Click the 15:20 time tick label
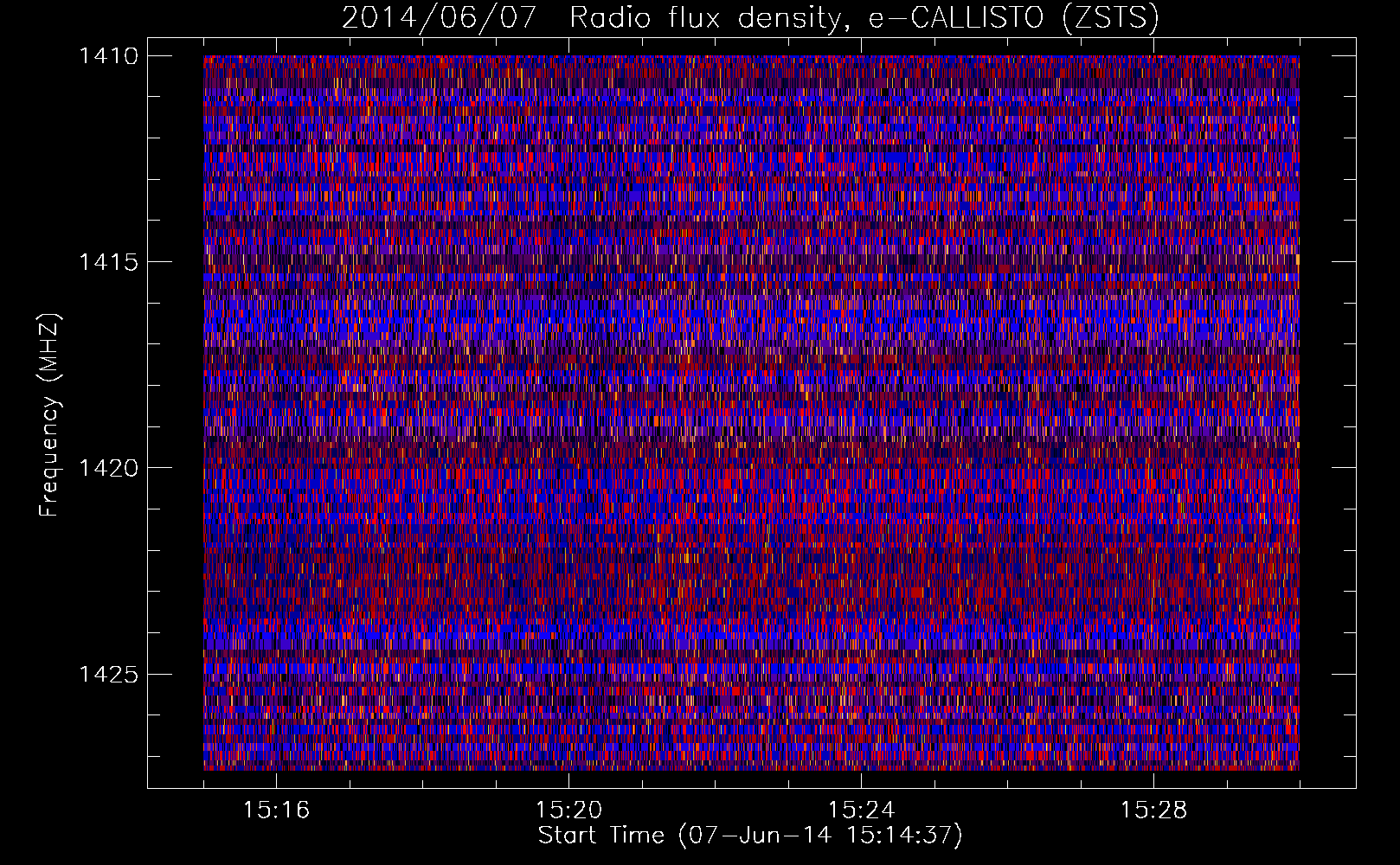Screen dimensions: 1400x865 (x=568, y=811)
